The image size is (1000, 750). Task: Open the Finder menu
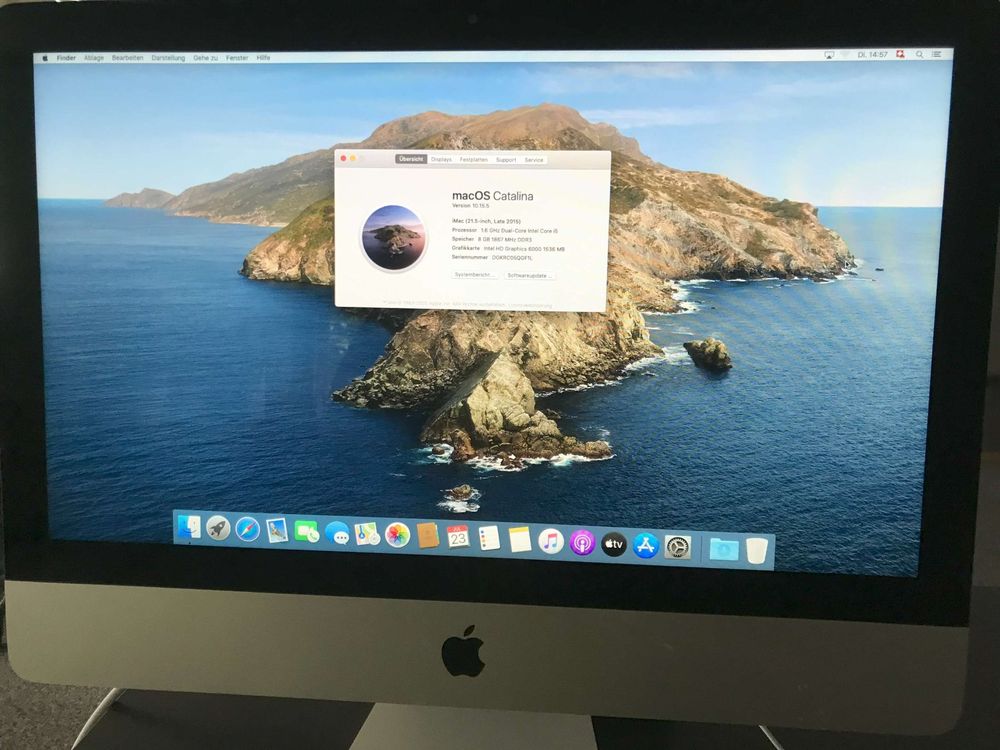pyautogui.click(x=66, y=58)
